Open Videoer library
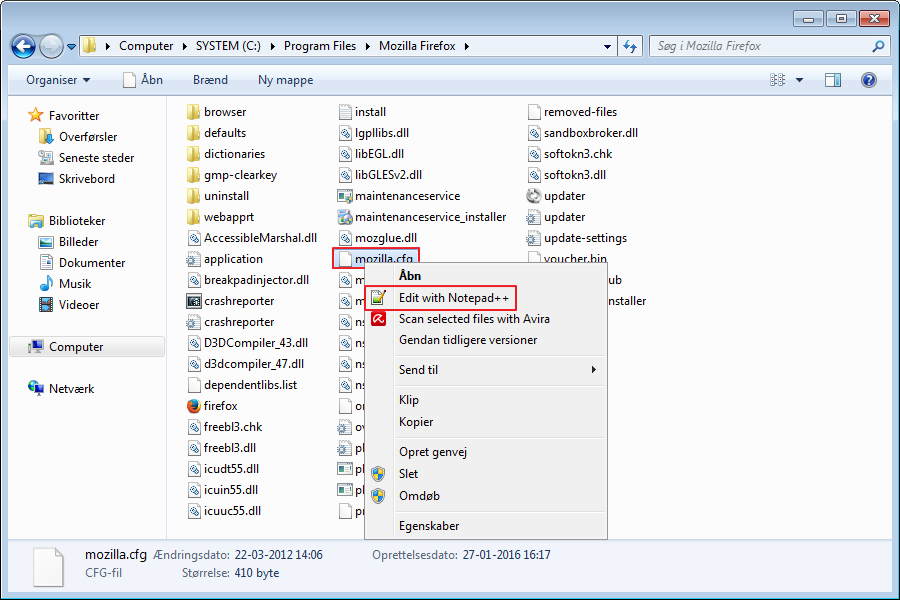900x600 pixels. (69, 305)
